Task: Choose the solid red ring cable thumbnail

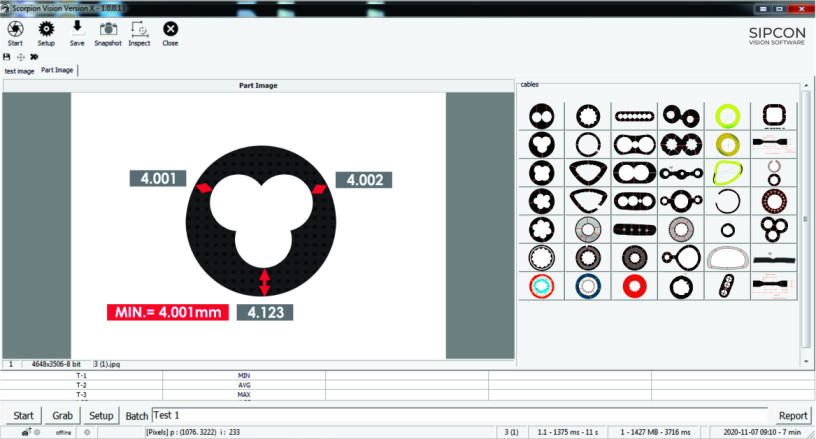Action: coord(634,286)
